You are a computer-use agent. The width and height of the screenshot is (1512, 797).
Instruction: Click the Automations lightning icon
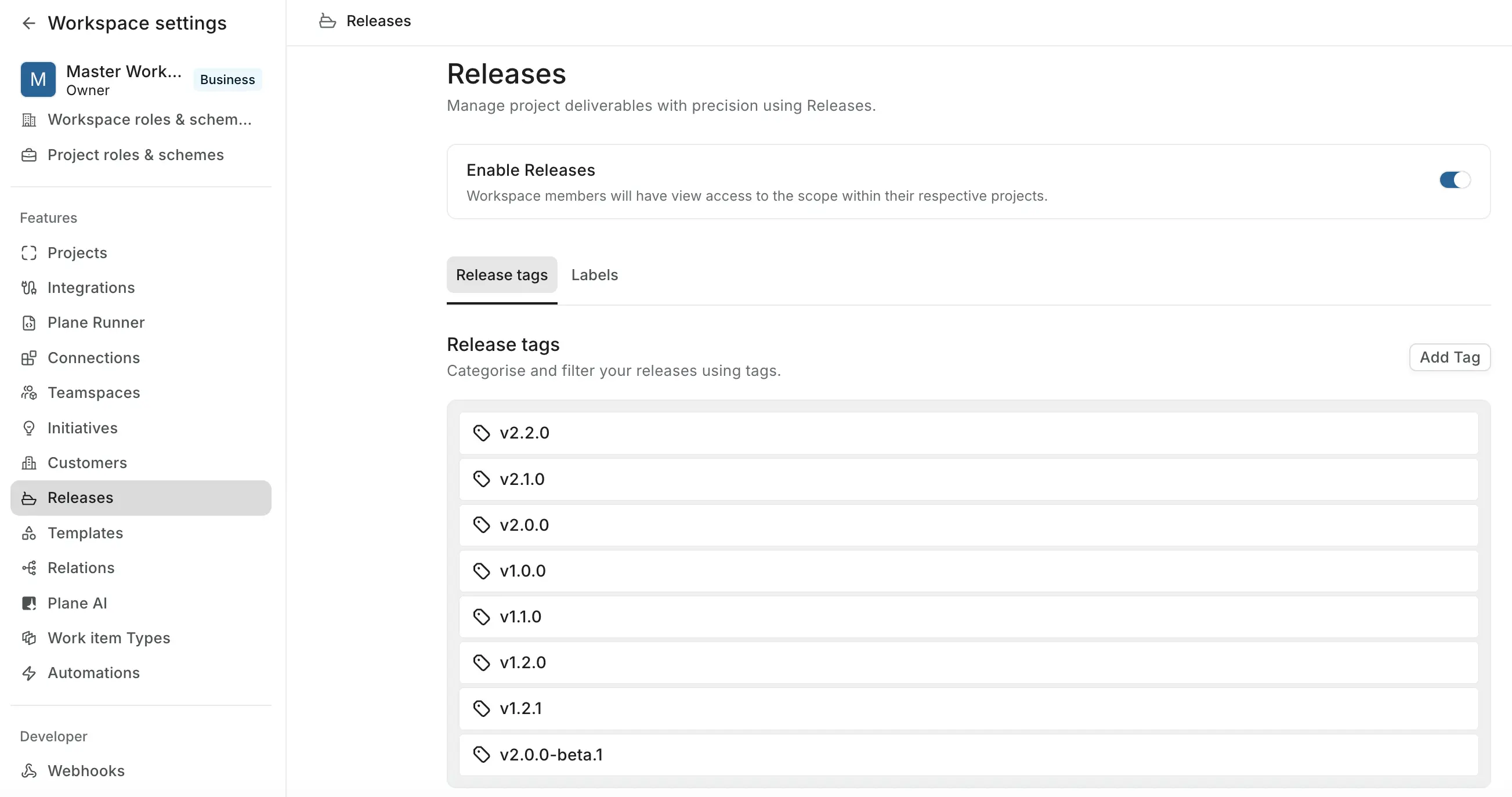(29, 673)
